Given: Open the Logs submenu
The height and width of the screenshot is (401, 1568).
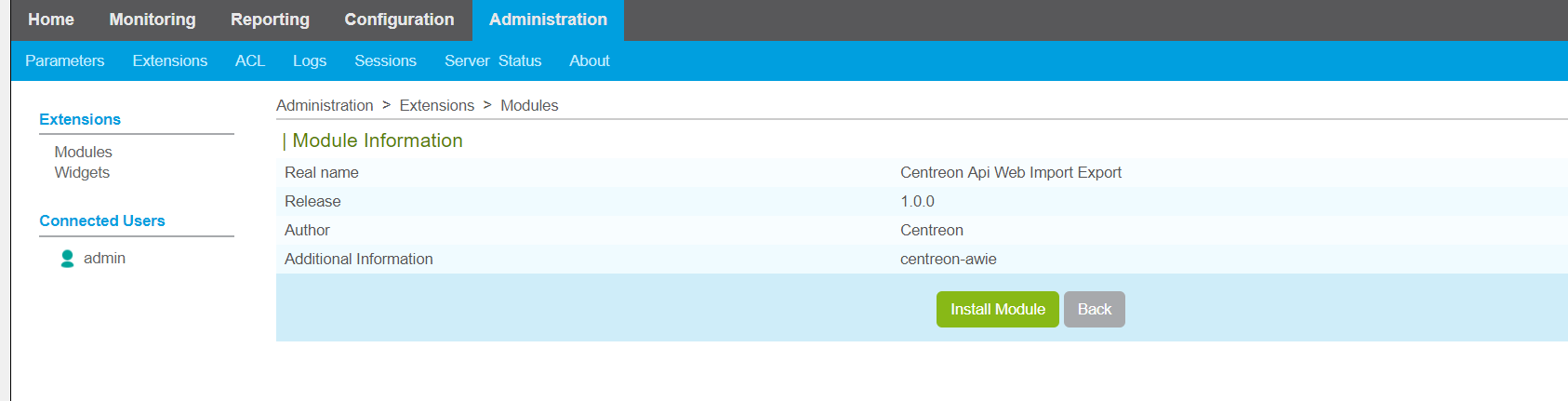Looking at the screenshot, I should click(310, 60).
